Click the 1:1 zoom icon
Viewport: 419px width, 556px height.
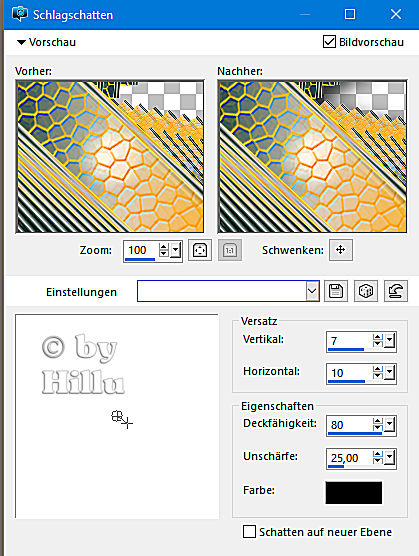[x=230, y=250]
